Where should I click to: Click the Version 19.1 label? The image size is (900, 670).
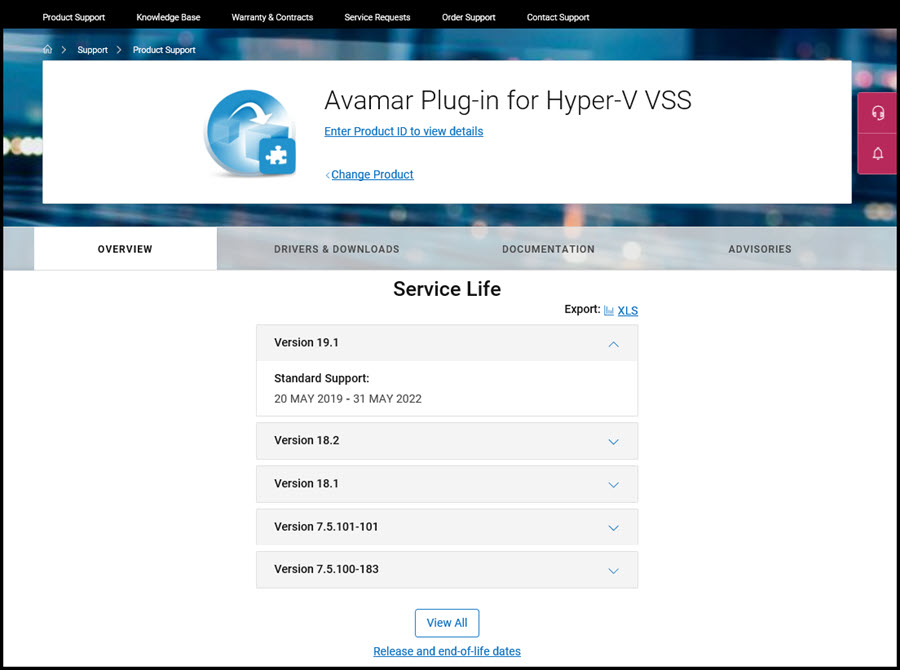coord(307,342)
